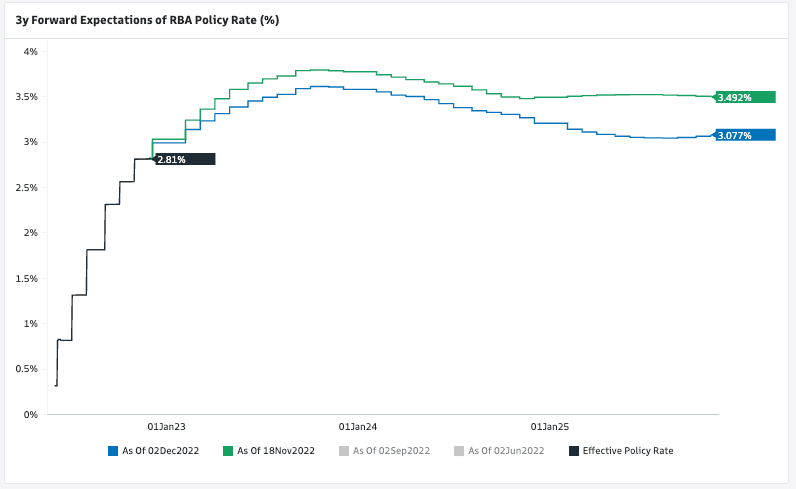This screenshot has width=796, height=489.
Task: Click the 0% y-axis tick label
Action: (30, 414)
